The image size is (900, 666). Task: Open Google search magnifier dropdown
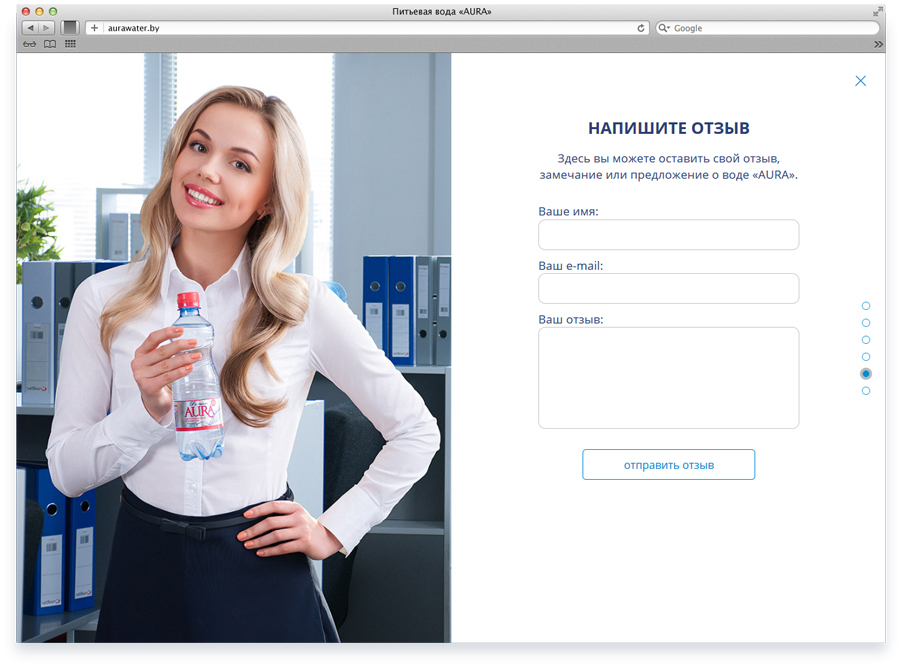point(664,28)
